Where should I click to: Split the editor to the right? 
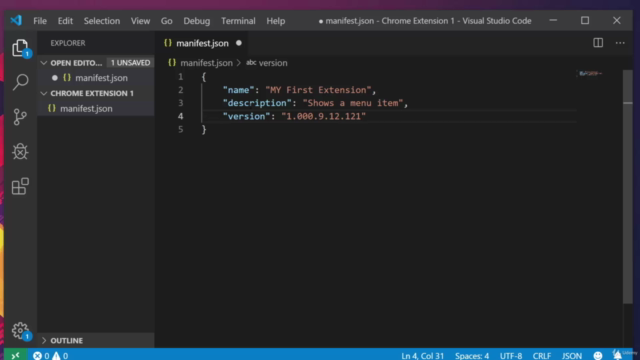coord(598,43)
